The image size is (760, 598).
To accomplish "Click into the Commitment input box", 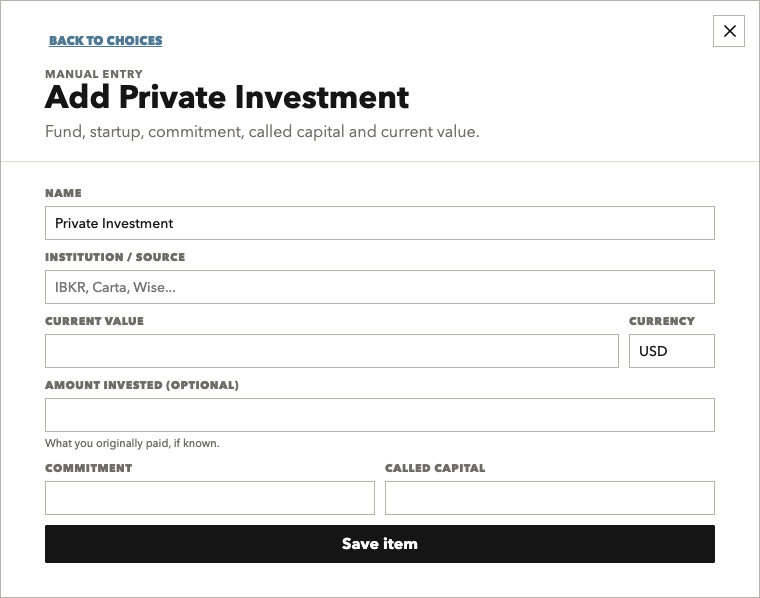I will [x=209, y=498].
